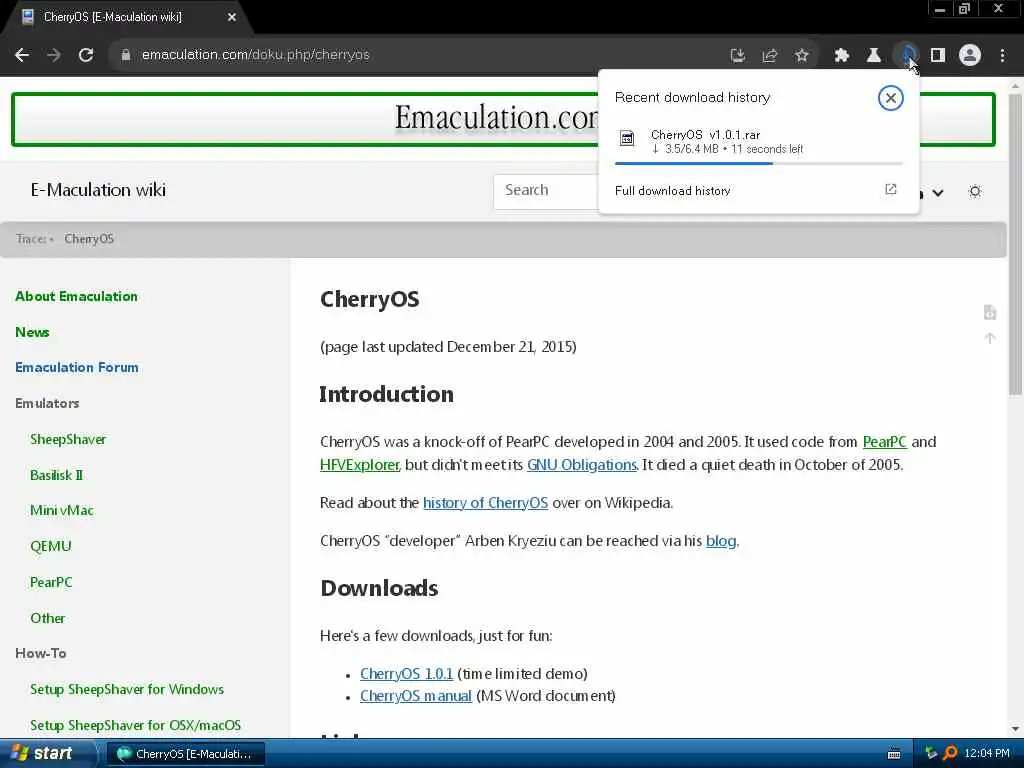Open Mini vMac emulator page
The width and height of the screenshot is (1024, 768).
tap(61, 511)
